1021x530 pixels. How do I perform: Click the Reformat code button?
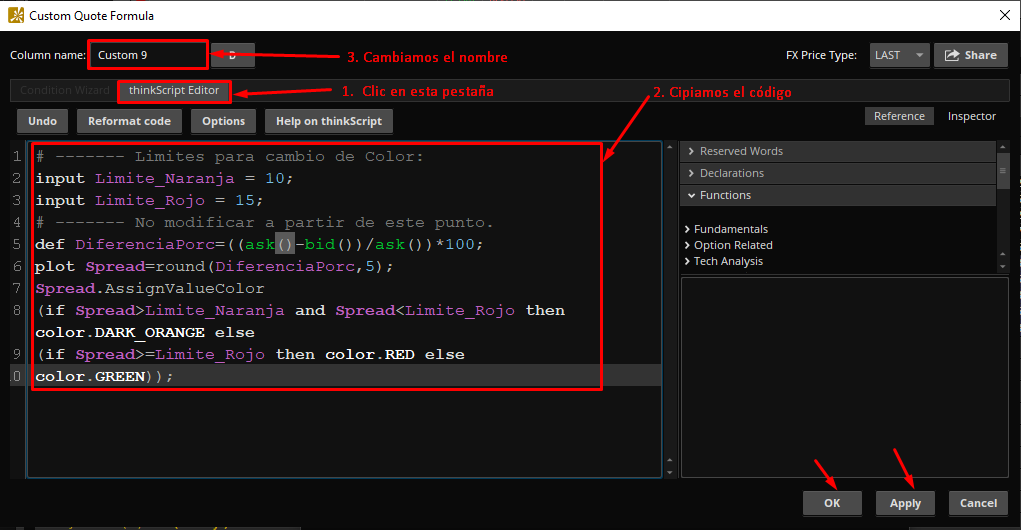tap(130, 121)
